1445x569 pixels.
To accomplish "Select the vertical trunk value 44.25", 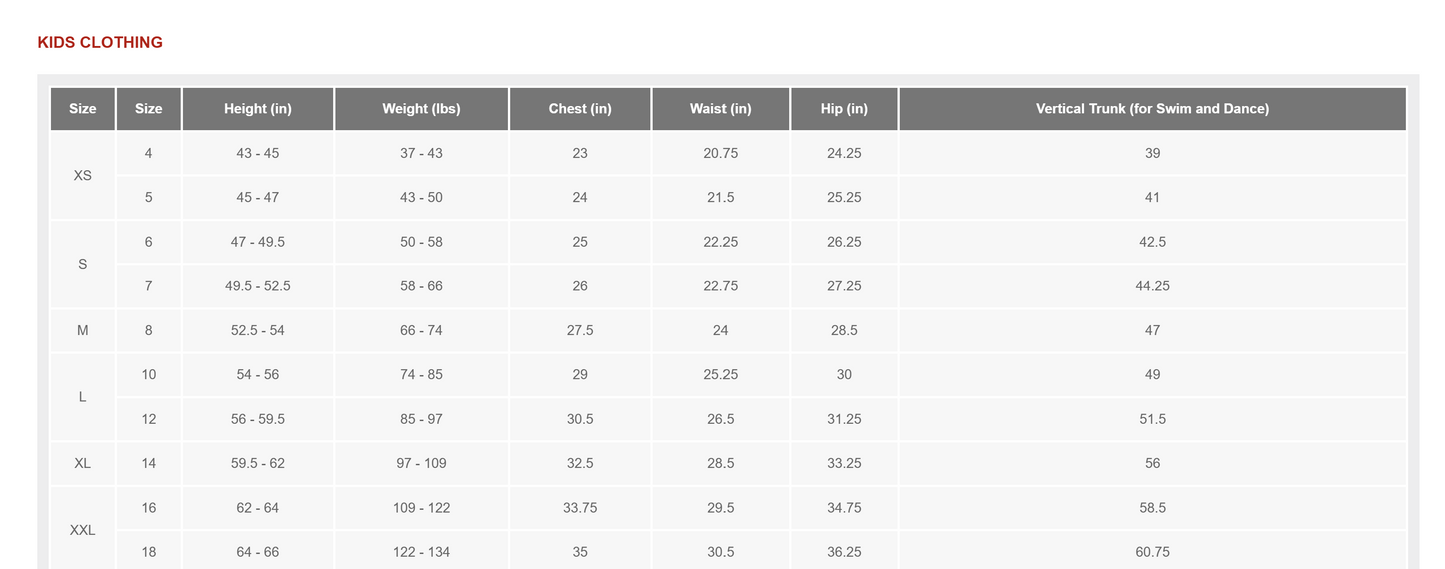I will tap(1152, 286).
